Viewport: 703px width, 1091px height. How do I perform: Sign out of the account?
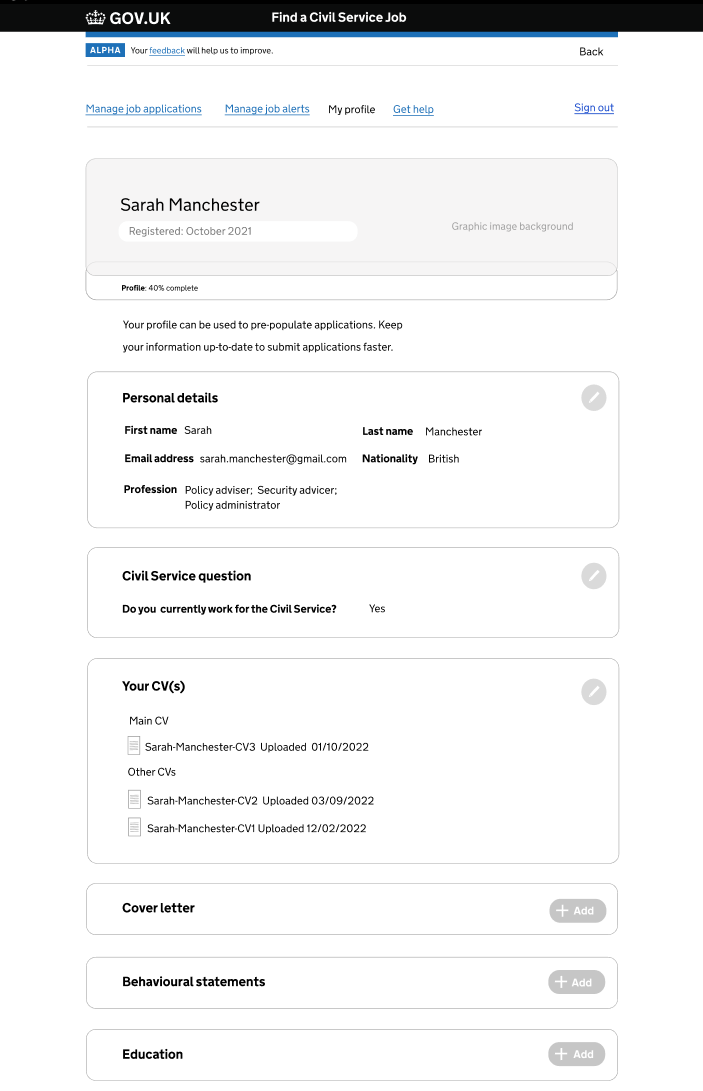(594, 108)
